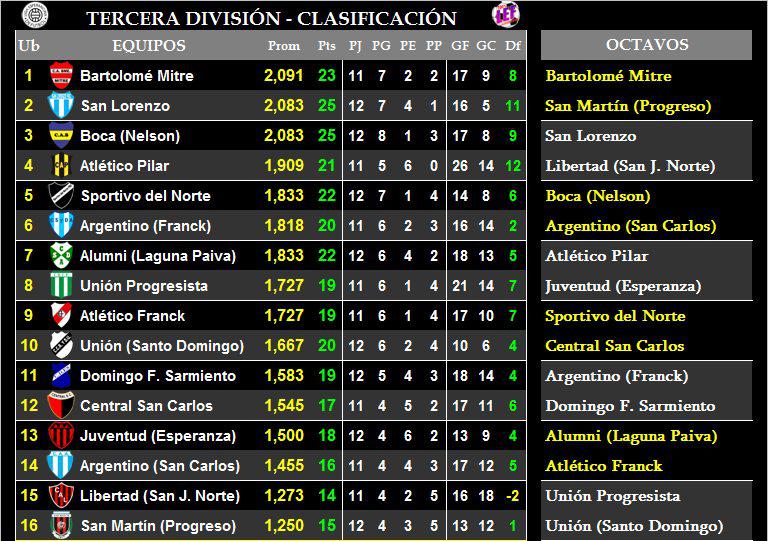Select Unión (Santo Domingo) name in standings table

[161, 346]
